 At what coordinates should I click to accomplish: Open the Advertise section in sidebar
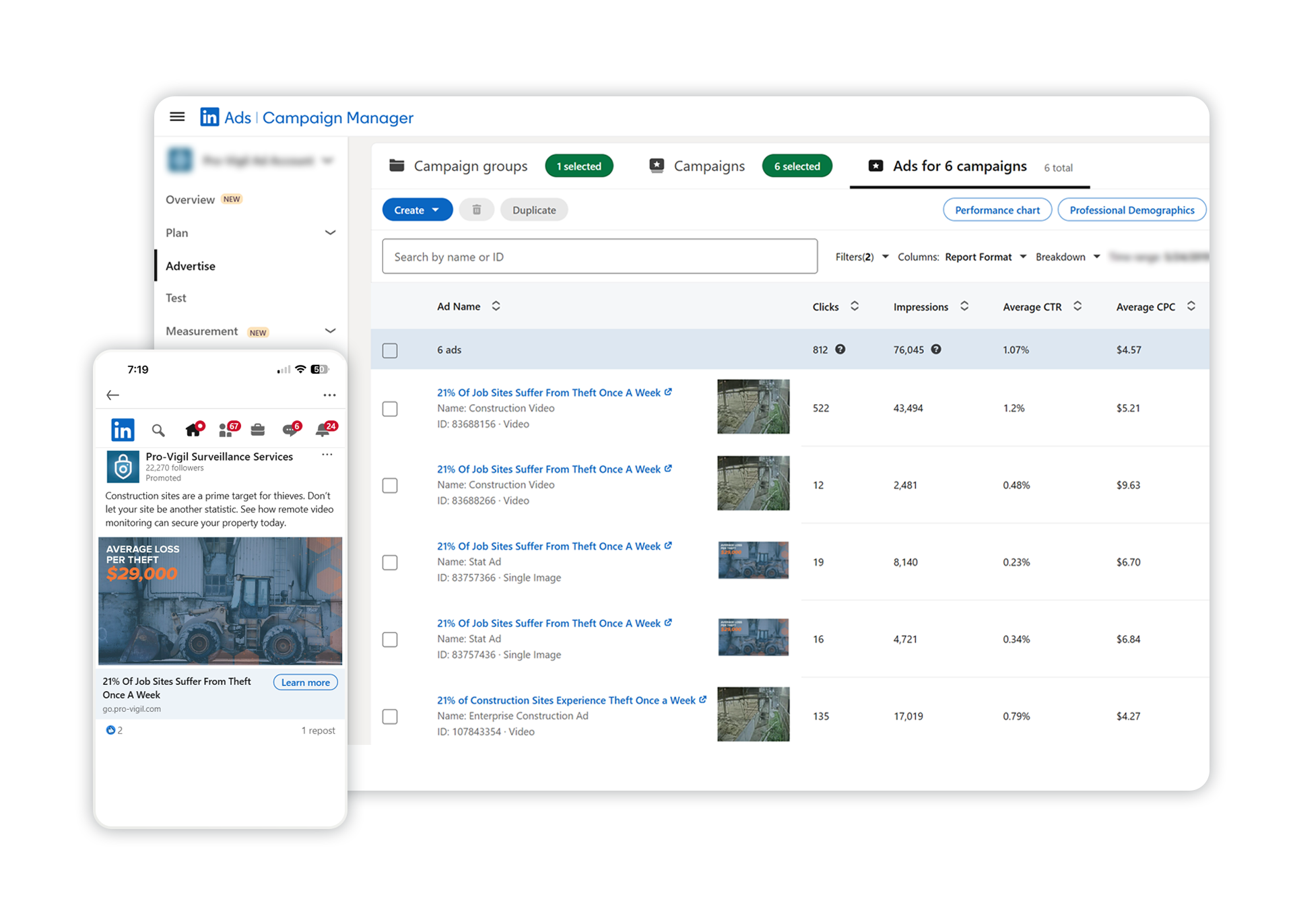click(190, 265)
